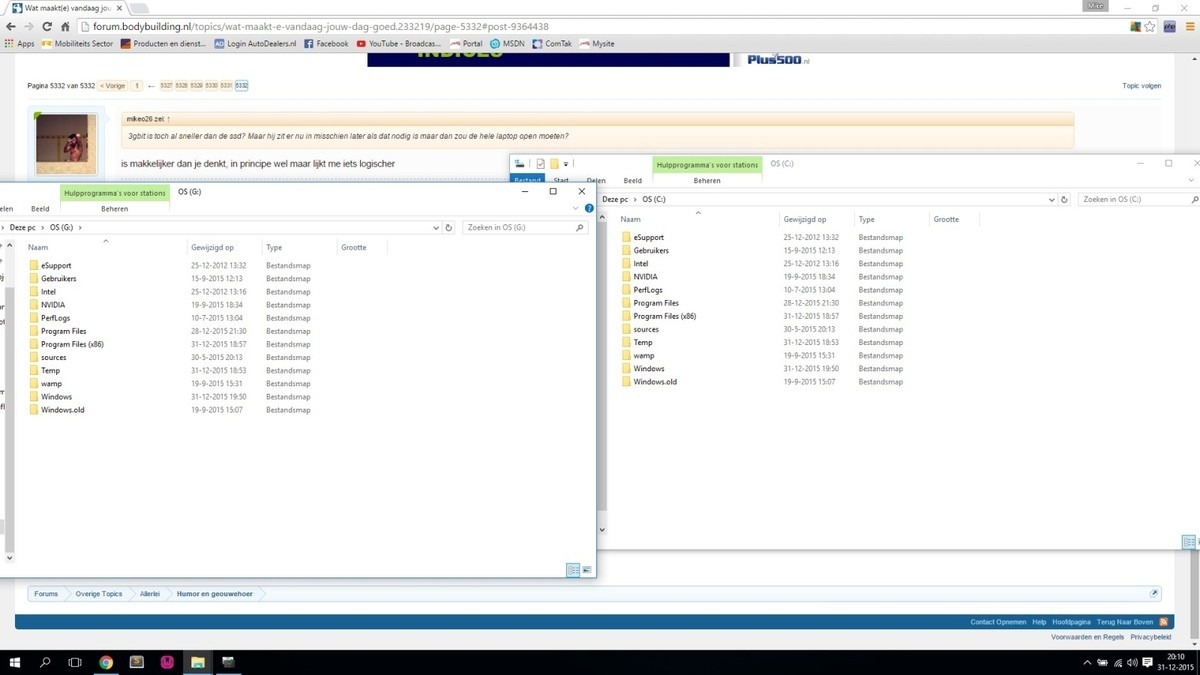Sort the C: list by Gewijzigd op column

(x=805, y=219)
